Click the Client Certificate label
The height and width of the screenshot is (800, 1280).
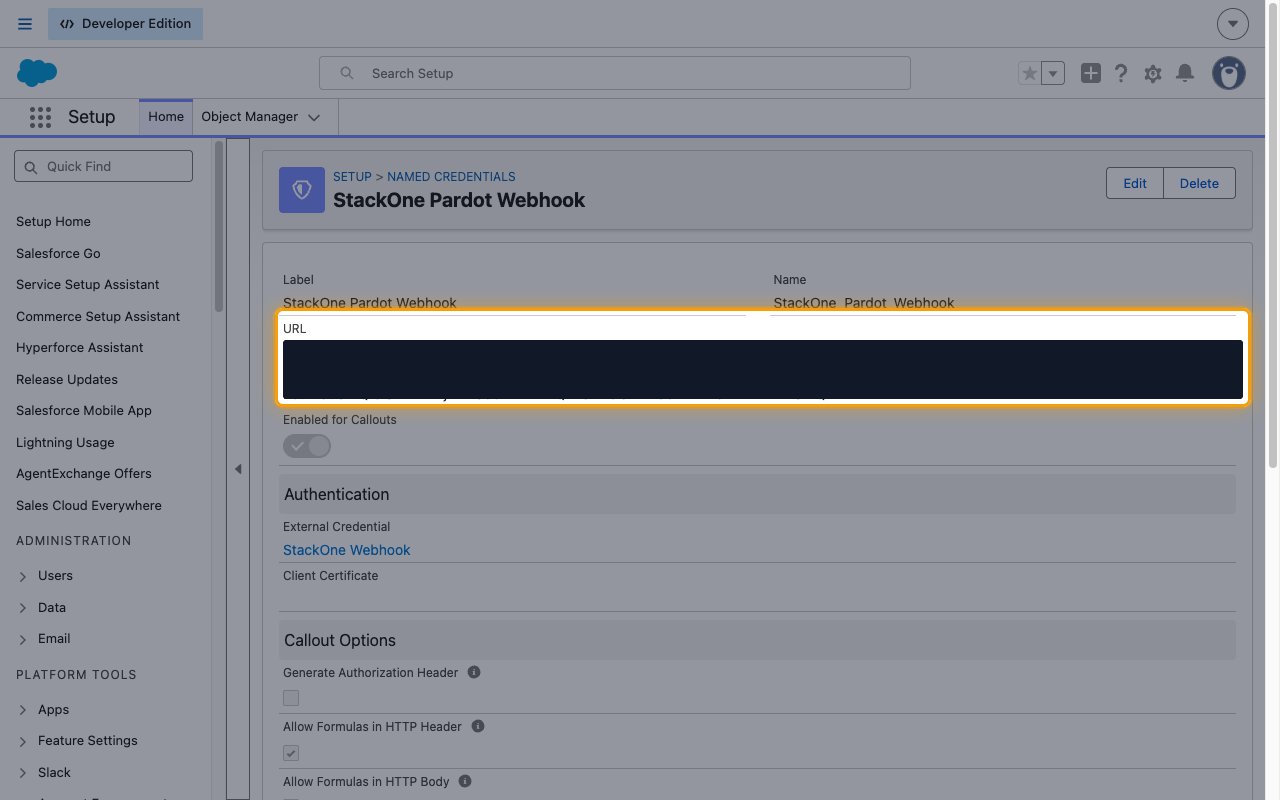click(x=331, y=576)
